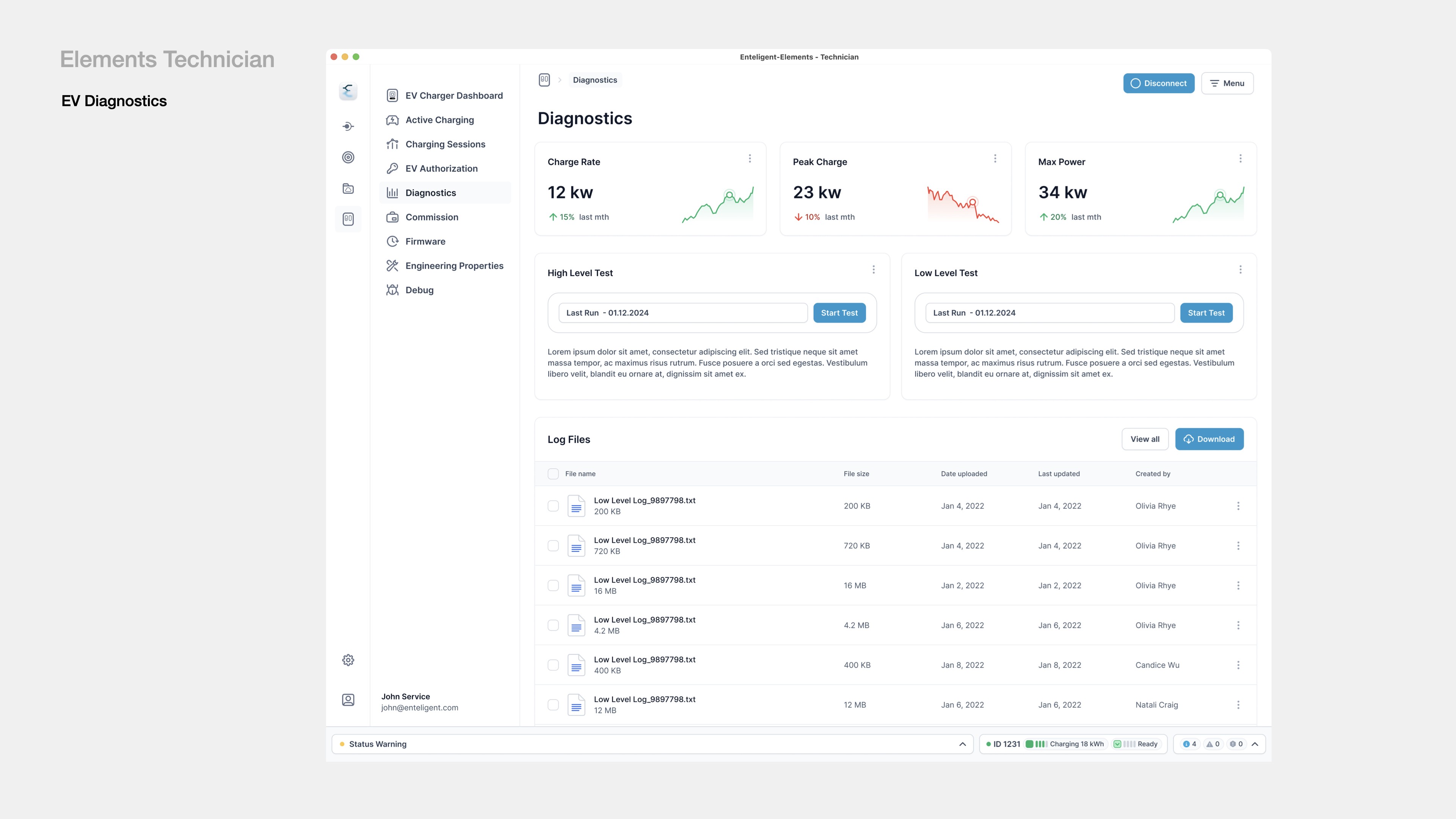1456x819 pixels.
Task: Check the 200 KB log file checkbox
Action: [553, 506]
